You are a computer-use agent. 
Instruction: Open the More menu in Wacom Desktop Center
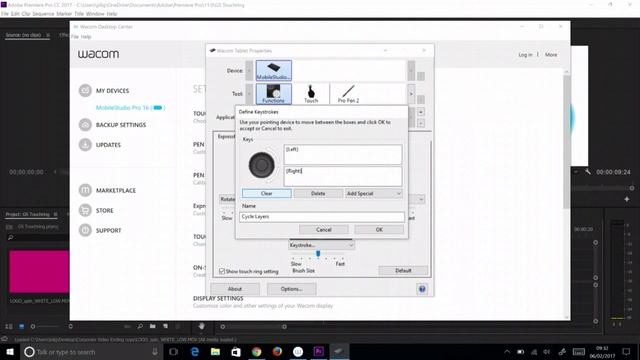point(551,54)
